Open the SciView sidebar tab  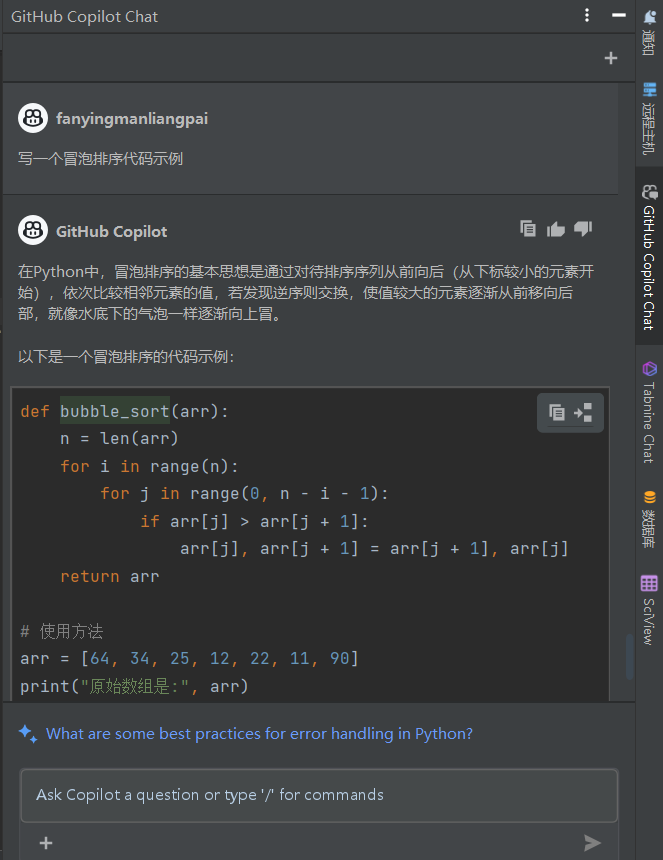(x=649, y=610)
